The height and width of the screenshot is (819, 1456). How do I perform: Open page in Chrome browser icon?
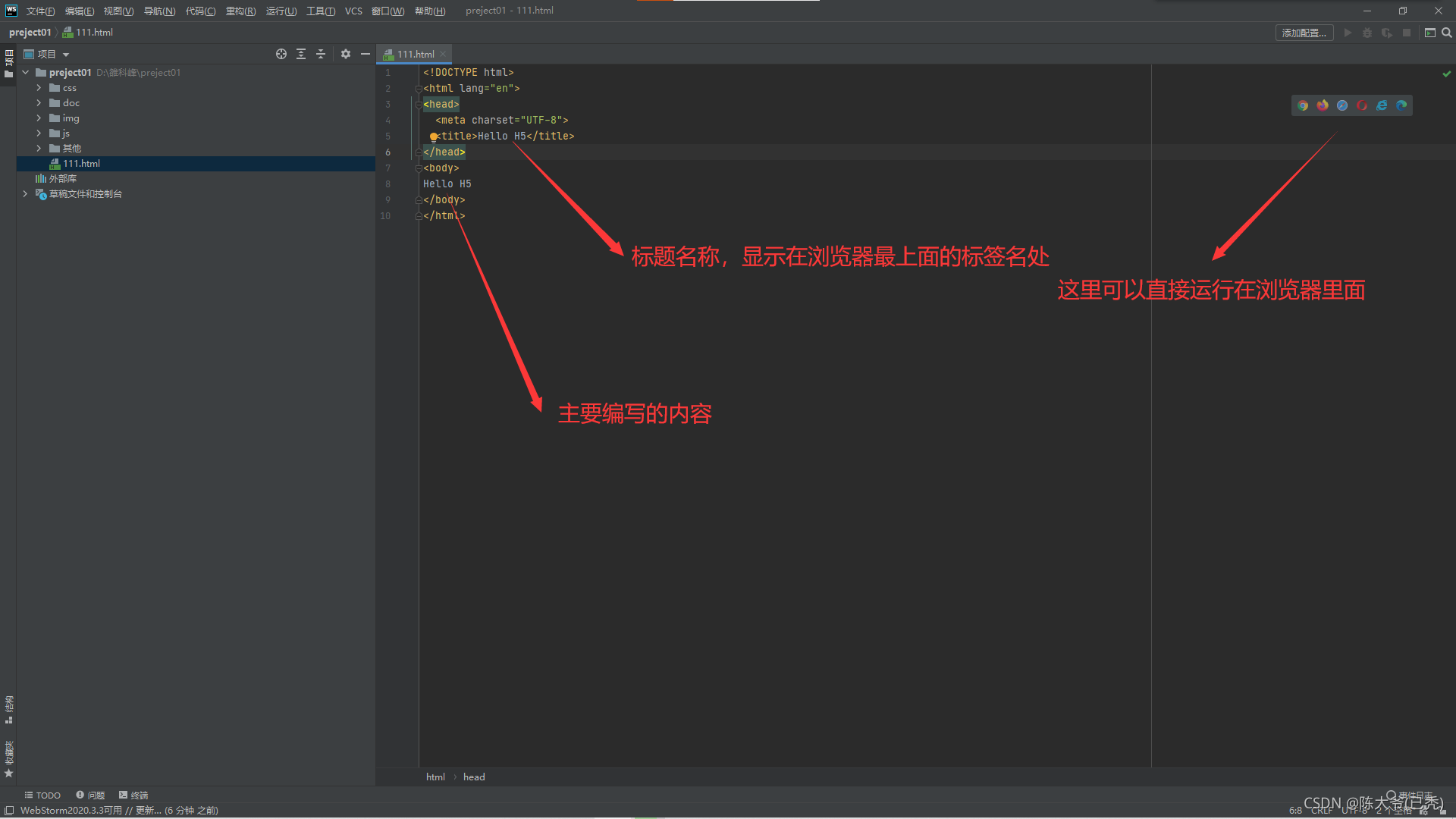tap(1303, 105)
